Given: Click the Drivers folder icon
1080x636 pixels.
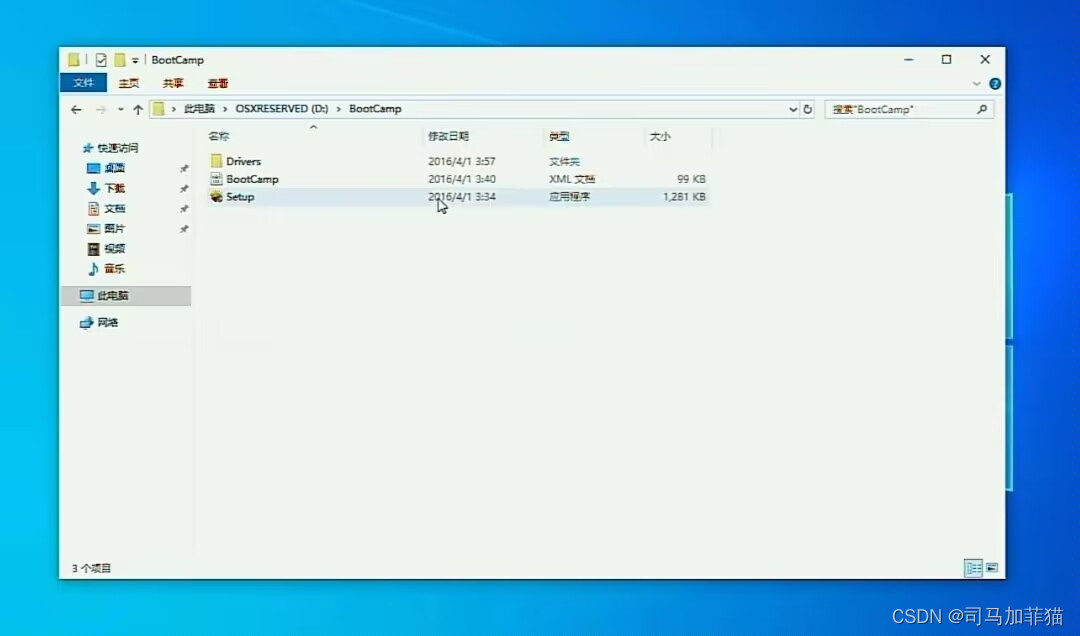Looking at the screenshot, I should pyautogui.click(x=216, y=161).
